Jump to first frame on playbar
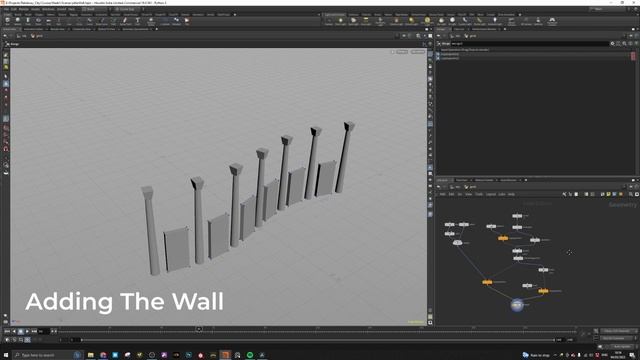 7,331
